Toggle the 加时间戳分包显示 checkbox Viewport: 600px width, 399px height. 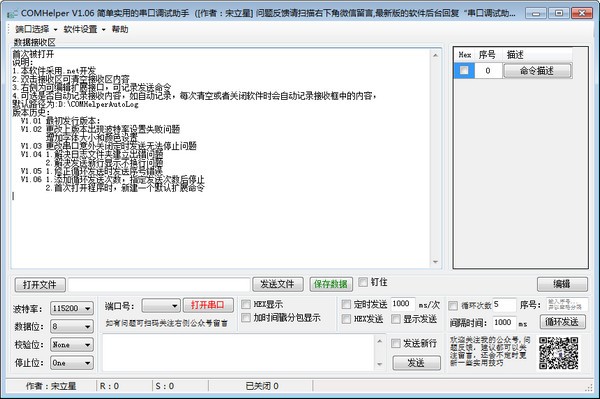click(246, 318)
